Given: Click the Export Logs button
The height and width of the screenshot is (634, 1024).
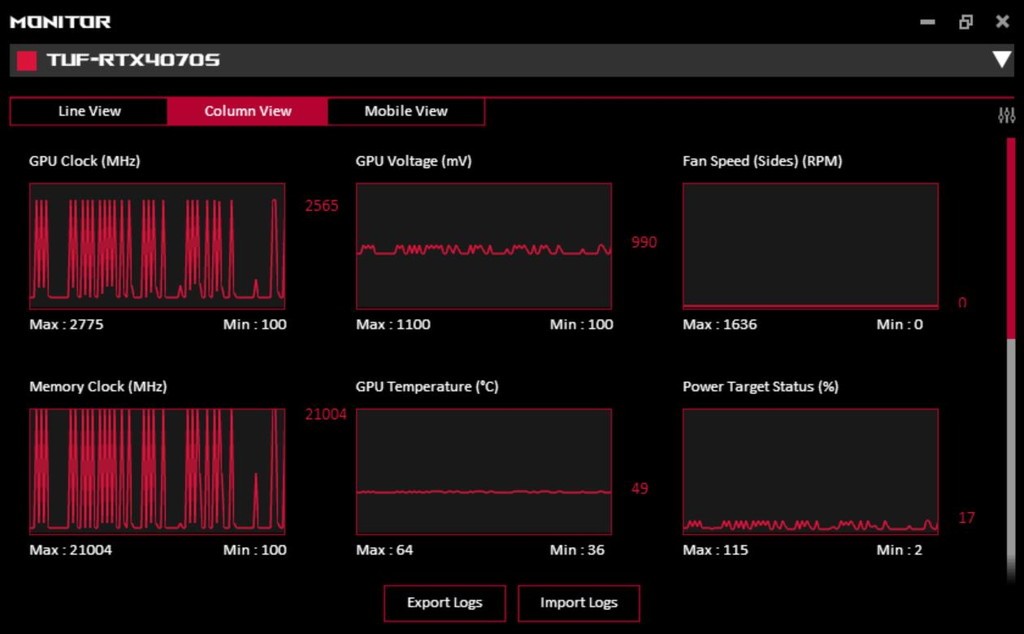Looking at the screenshot, I should (445, 603).
